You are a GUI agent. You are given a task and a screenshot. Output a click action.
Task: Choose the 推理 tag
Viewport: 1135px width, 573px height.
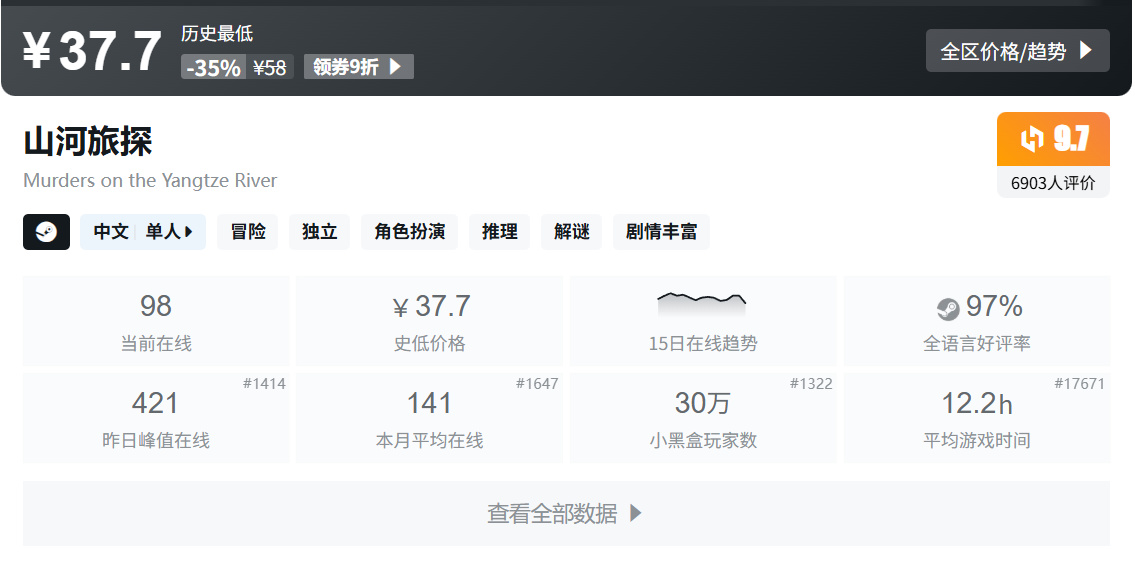pyautogui.click(x=499, y=232)
